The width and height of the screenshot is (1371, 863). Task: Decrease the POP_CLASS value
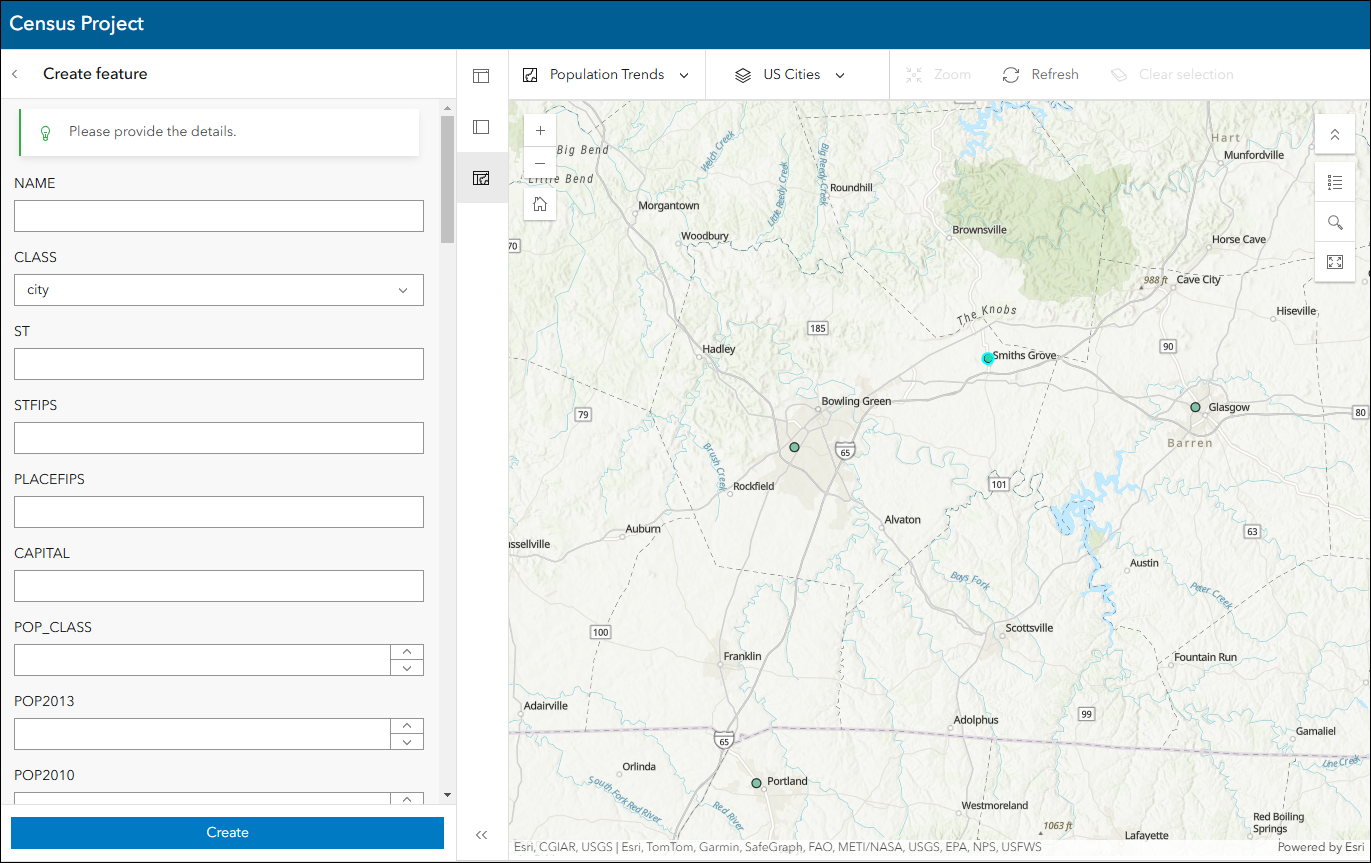pyautogui.click(x=407, y=667)
